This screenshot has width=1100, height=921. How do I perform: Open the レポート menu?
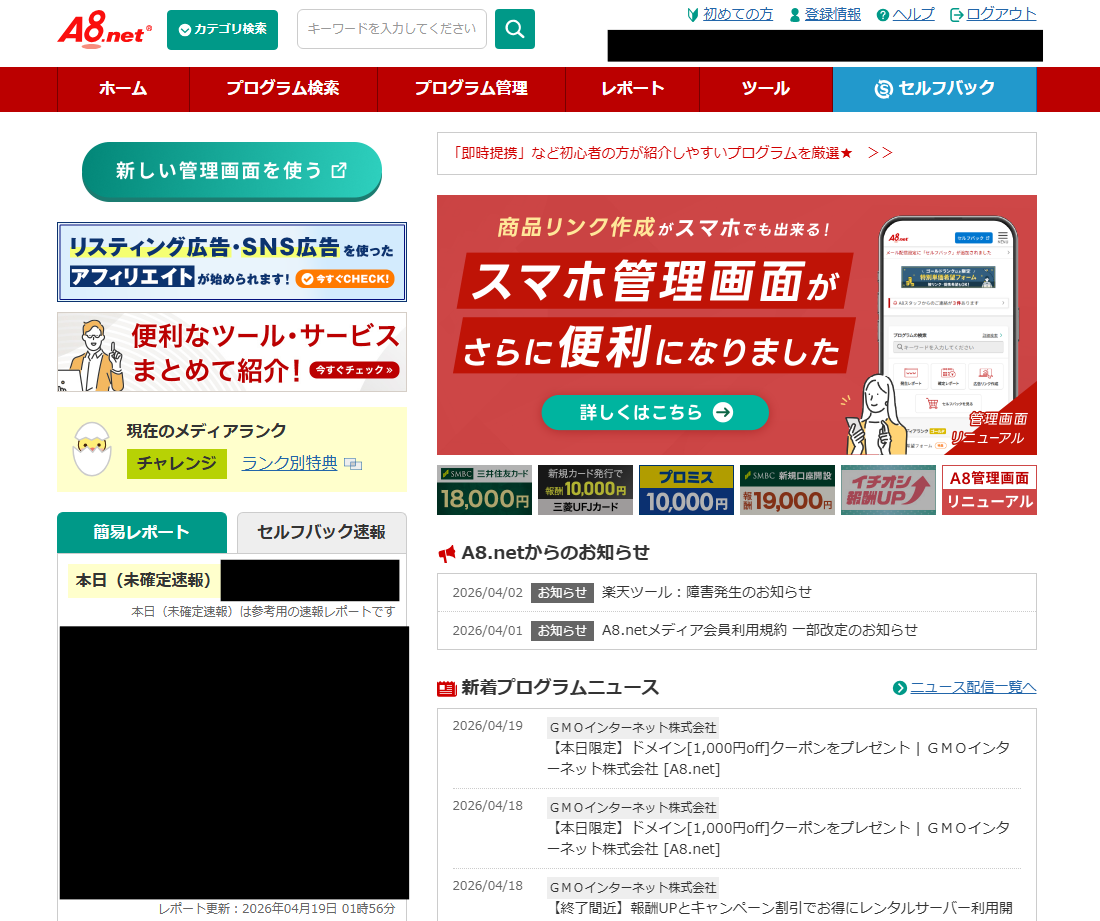coord(633,89)
